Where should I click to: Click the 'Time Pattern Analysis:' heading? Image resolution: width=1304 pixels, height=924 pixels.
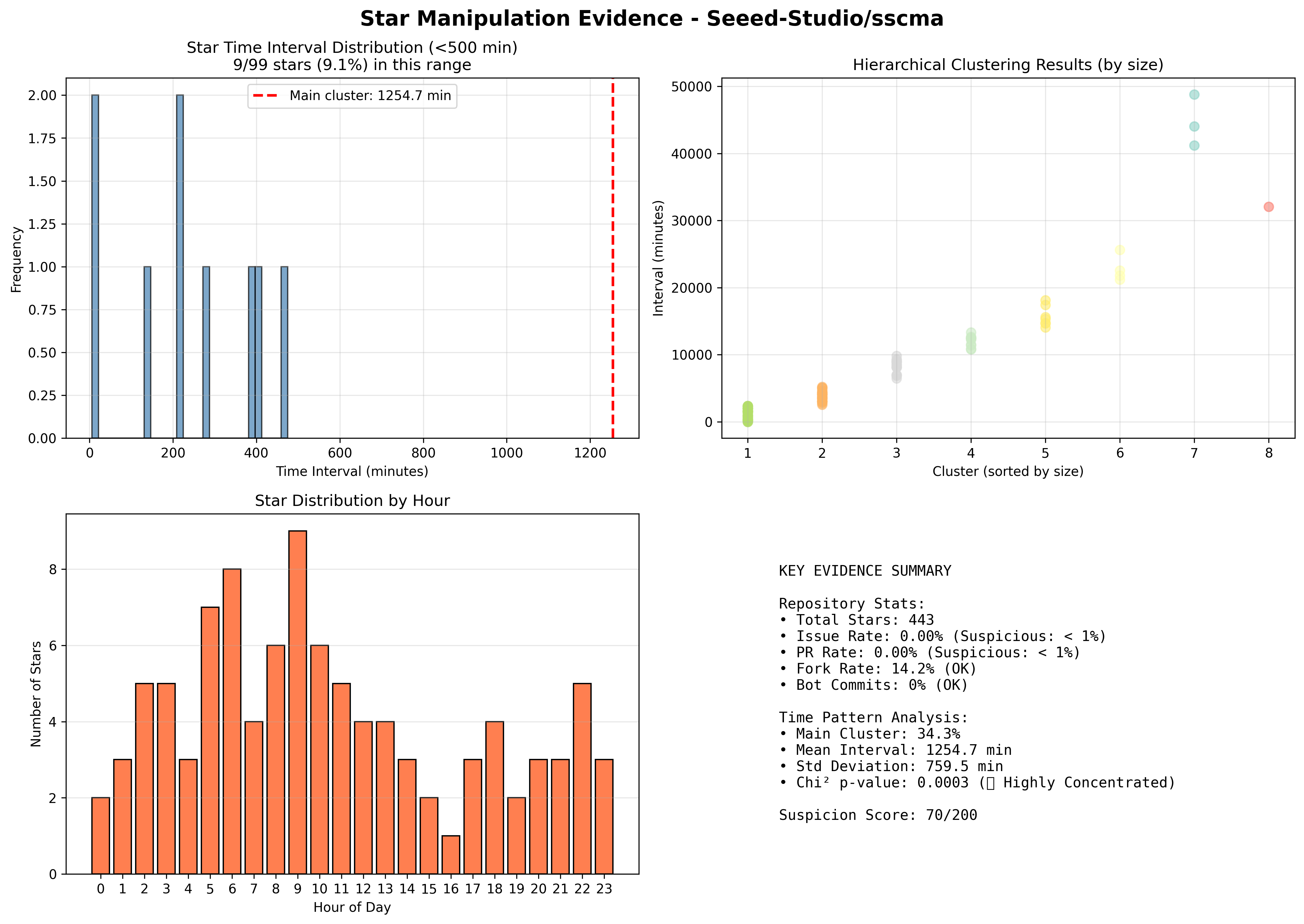873,717
